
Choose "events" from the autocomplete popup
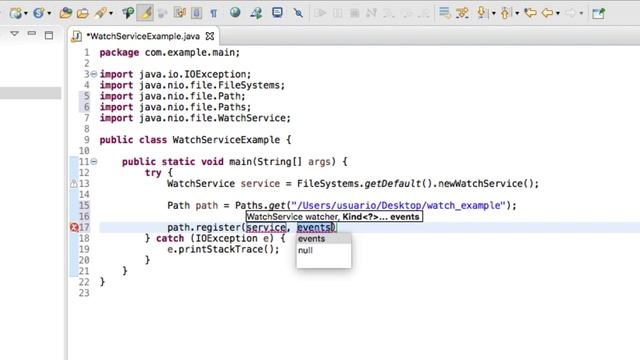(324, 239)
